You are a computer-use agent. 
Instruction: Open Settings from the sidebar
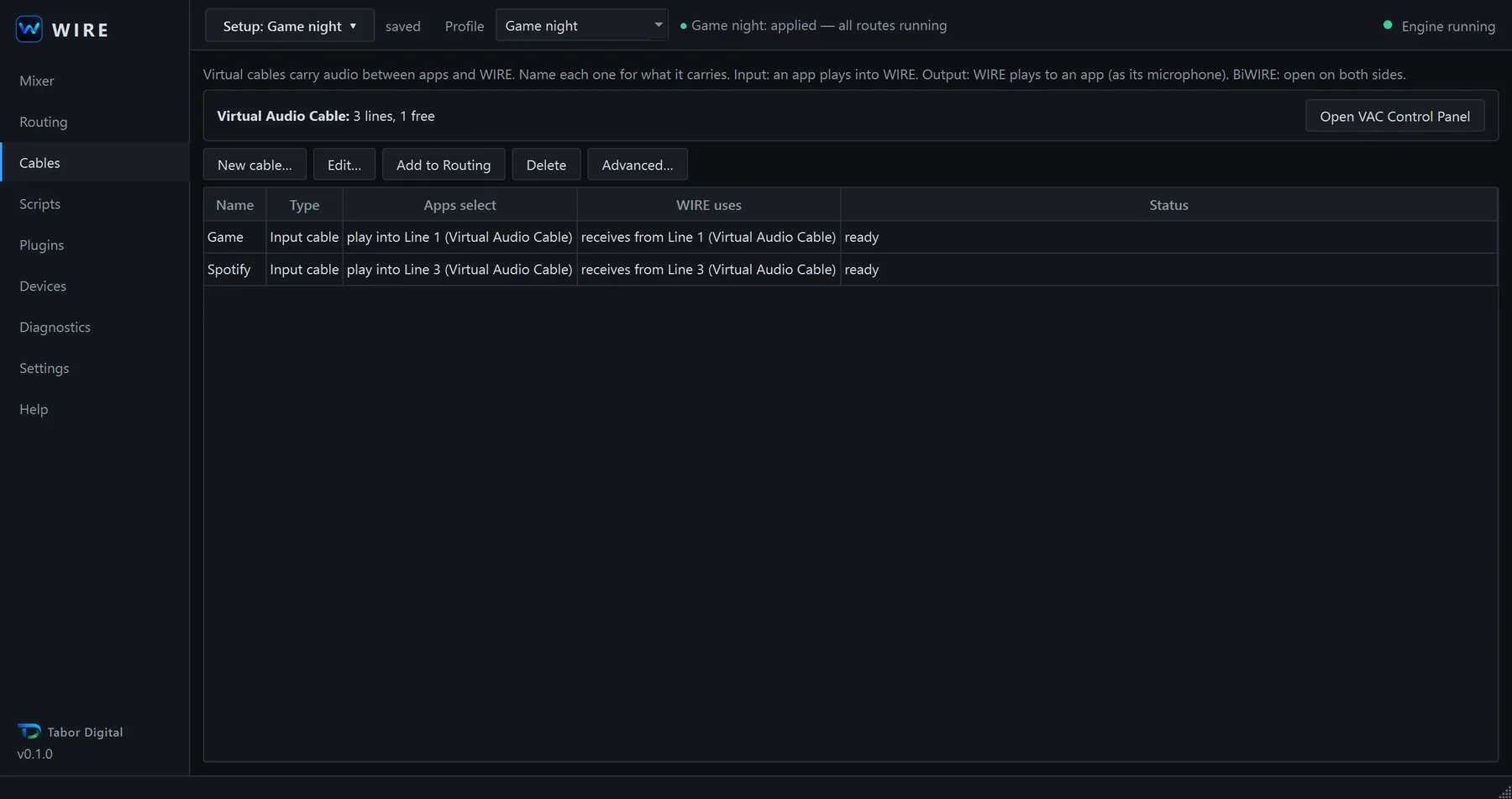[x=95, y=369]
